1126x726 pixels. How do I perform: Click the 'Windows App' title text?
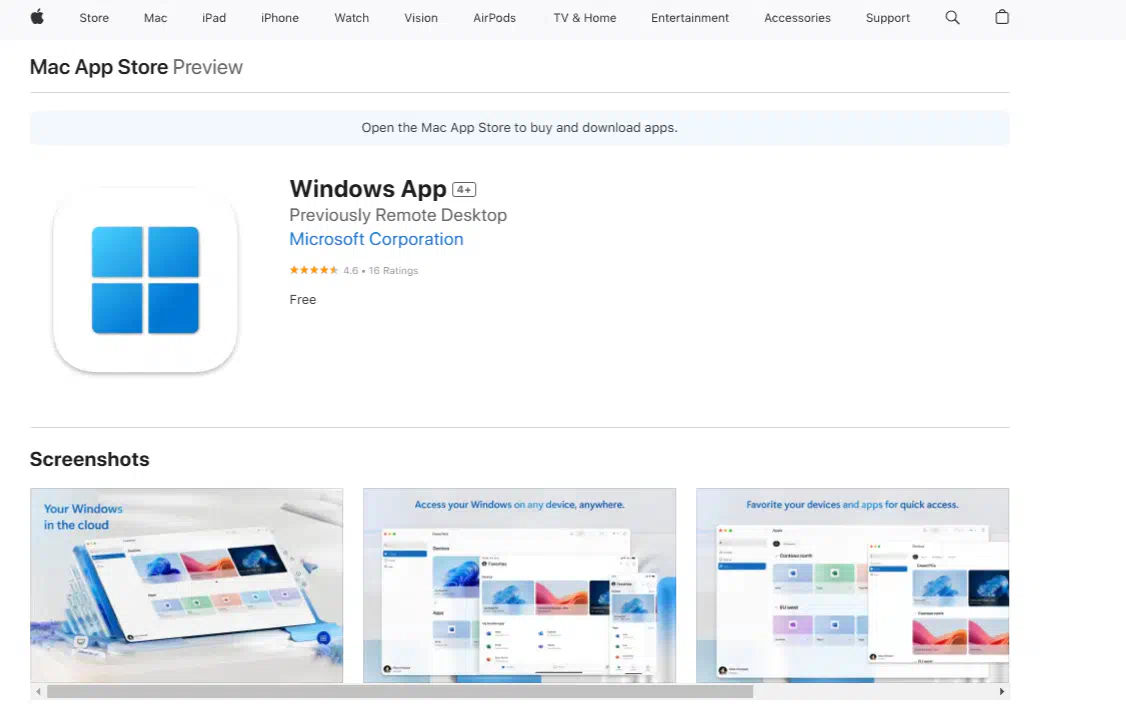click(368, 189)
